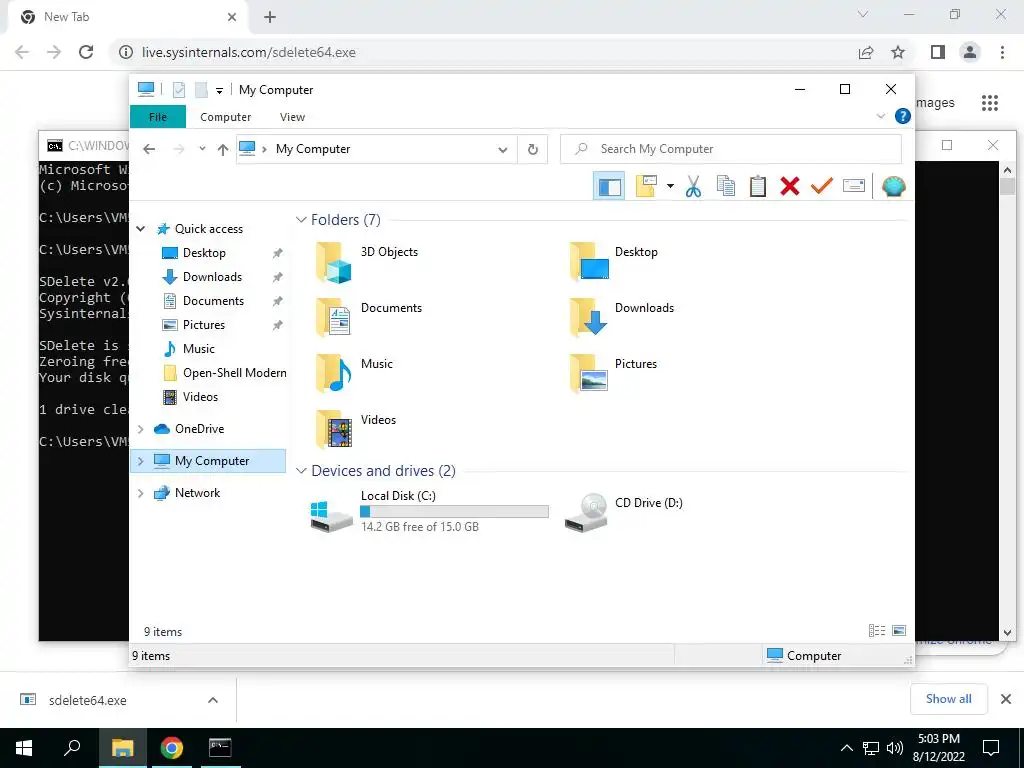
Task: Select the Pictures folder in main pane
Action: 613,373
